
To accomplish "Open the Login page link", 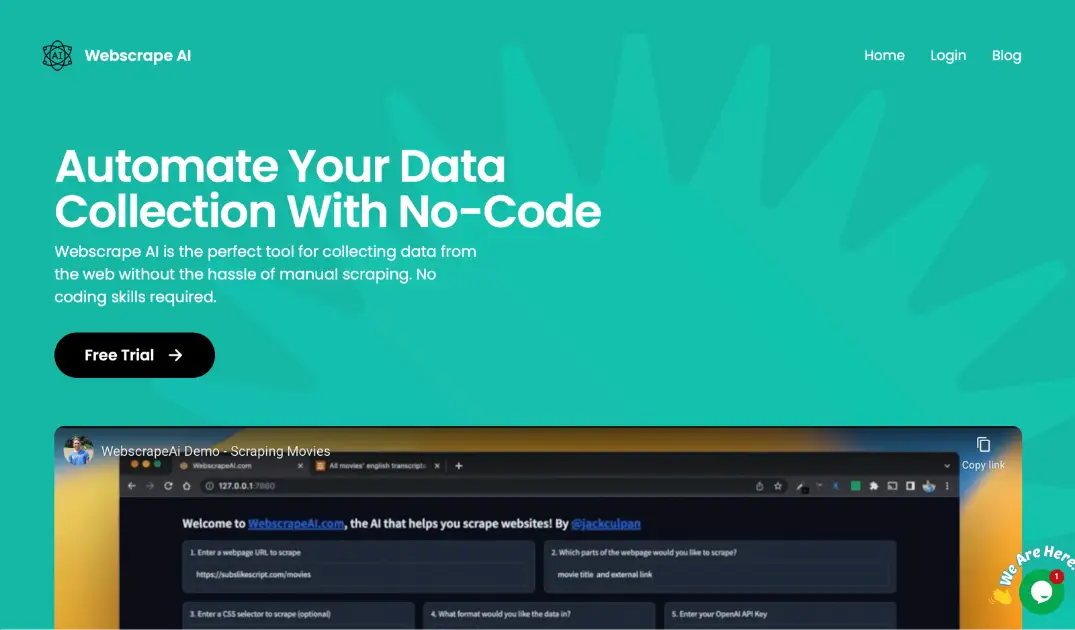I will (x=947, y=56).
